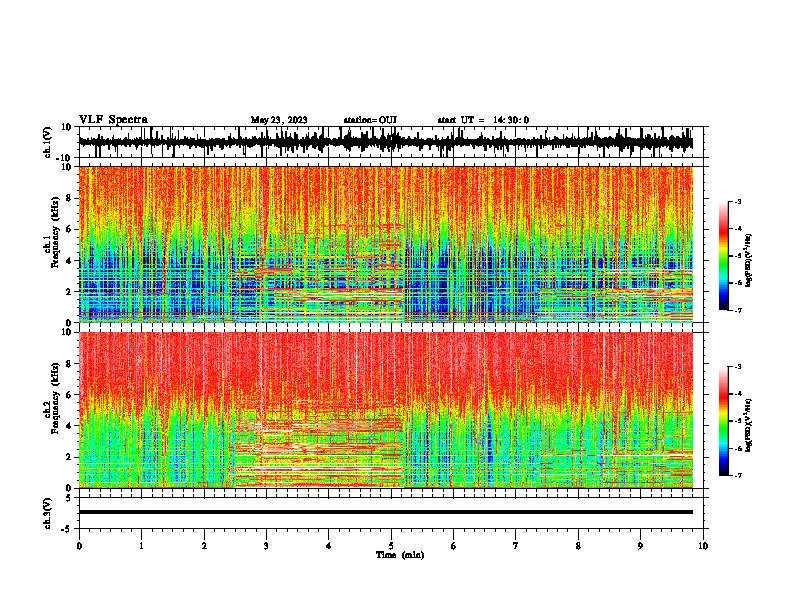Click the ch.1 spectrogram color scale bar
The image size is (792, 612).
[723, 256]
